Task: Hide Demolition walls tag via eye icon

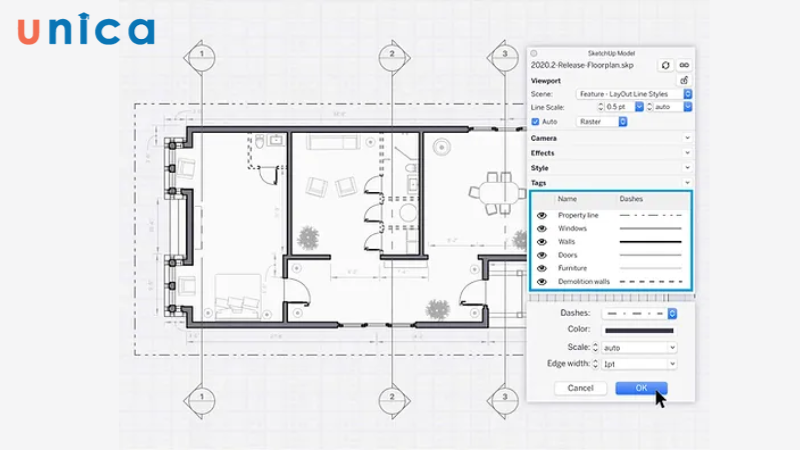Action: 542,282
